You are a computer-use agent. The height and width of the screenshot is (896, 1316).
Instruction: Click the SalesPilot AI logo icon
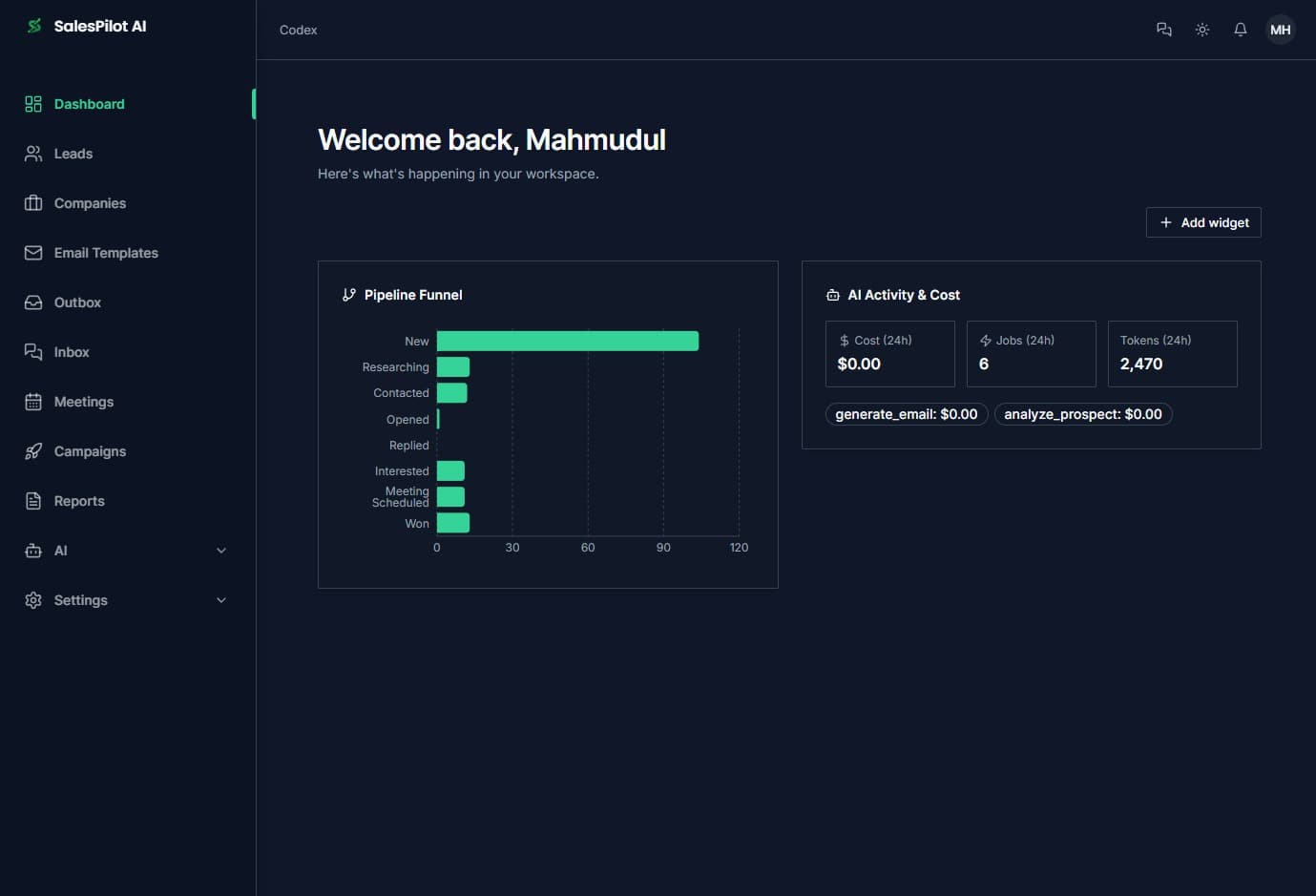pos(34,26)
